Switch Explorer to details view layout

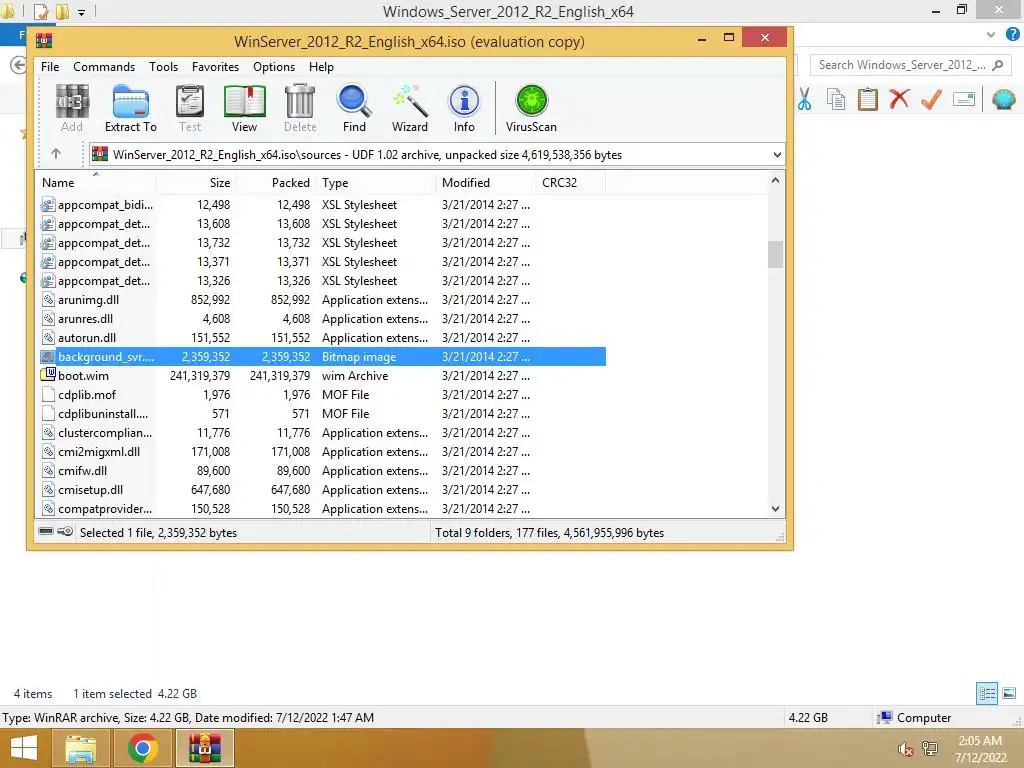click(x=987, y=694)
